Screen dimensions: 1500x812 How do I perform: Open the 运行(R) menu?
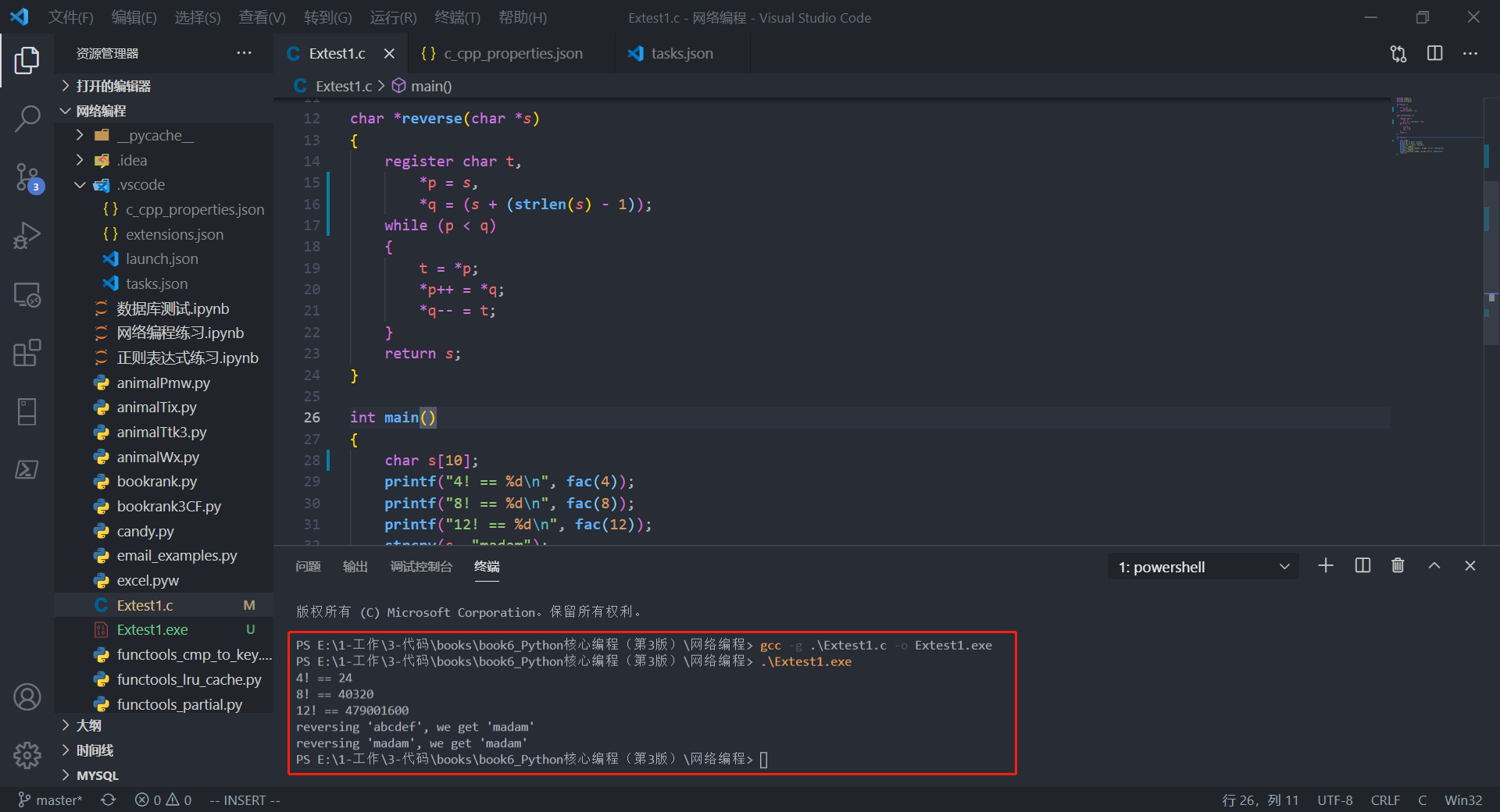point(393,17)
